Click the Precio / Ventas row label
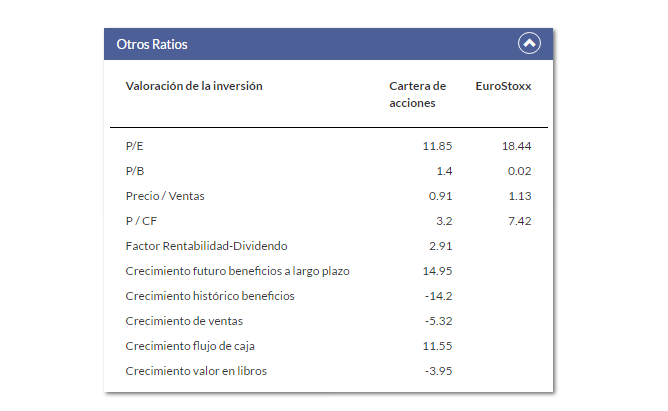668x411 pixels. coord(165,196)
